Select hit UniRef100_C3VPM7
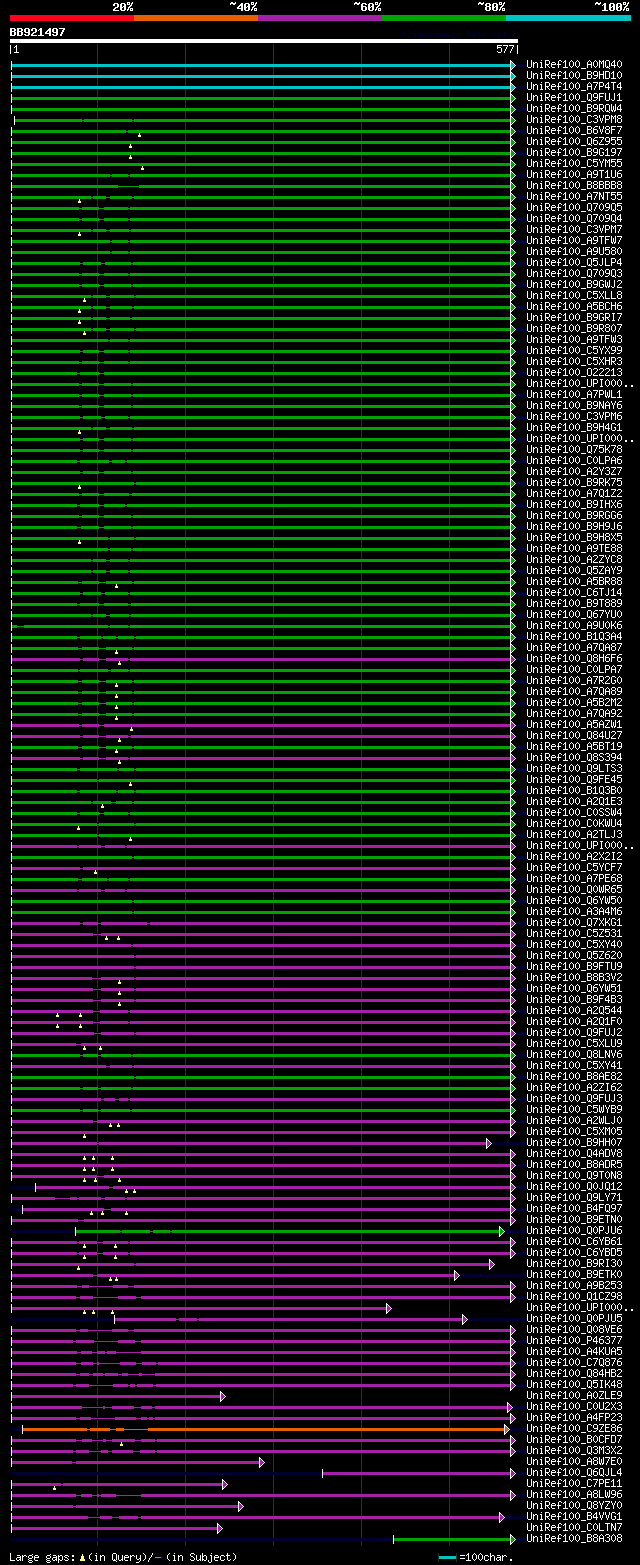 pos(574,230)
